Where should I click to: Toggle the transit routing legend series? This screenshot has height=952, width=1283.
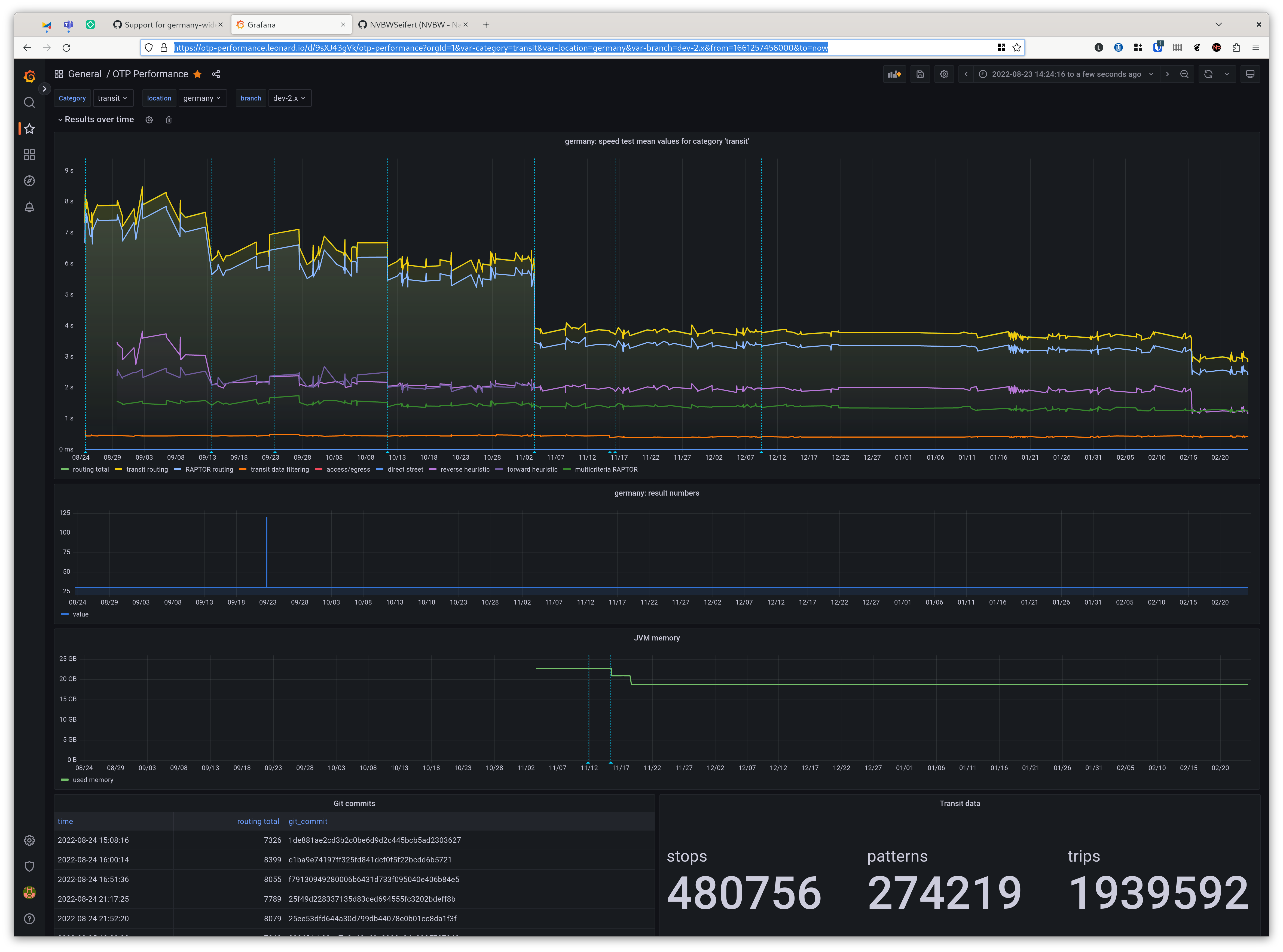(147, 470)
